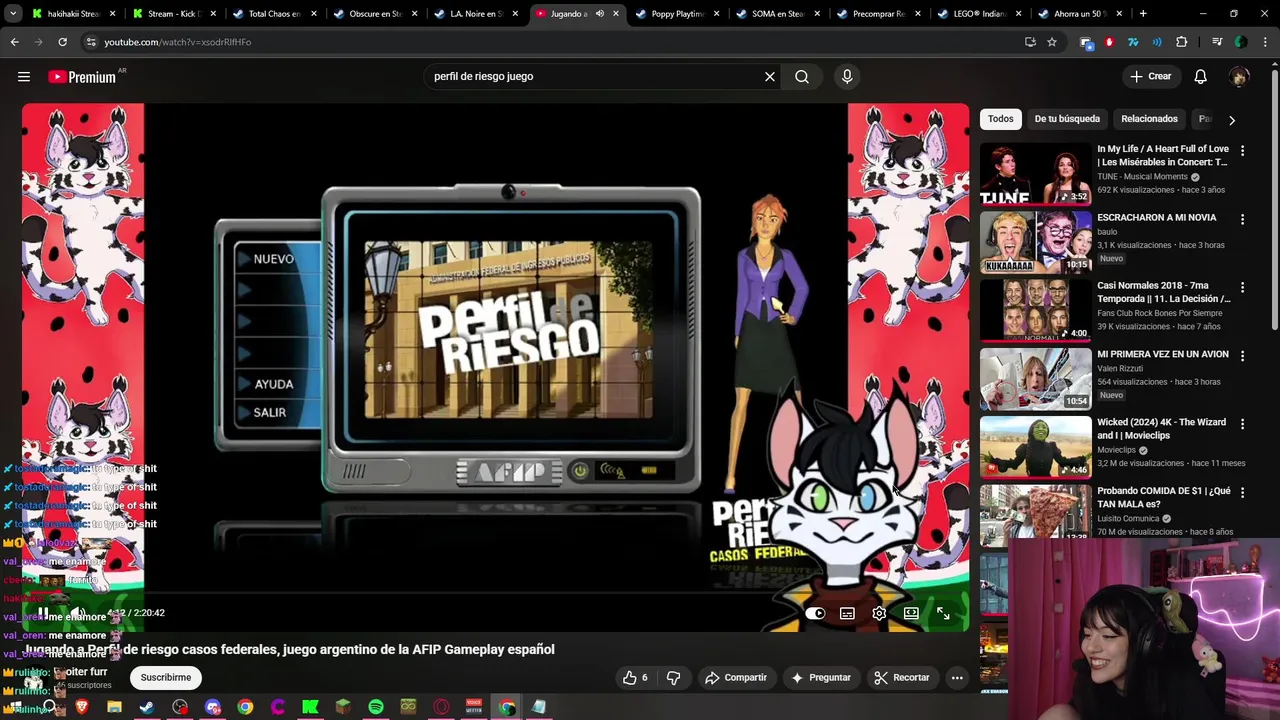Toggle autoplay switch in player
Screen dimensions: 1280x720
(816, 613)
